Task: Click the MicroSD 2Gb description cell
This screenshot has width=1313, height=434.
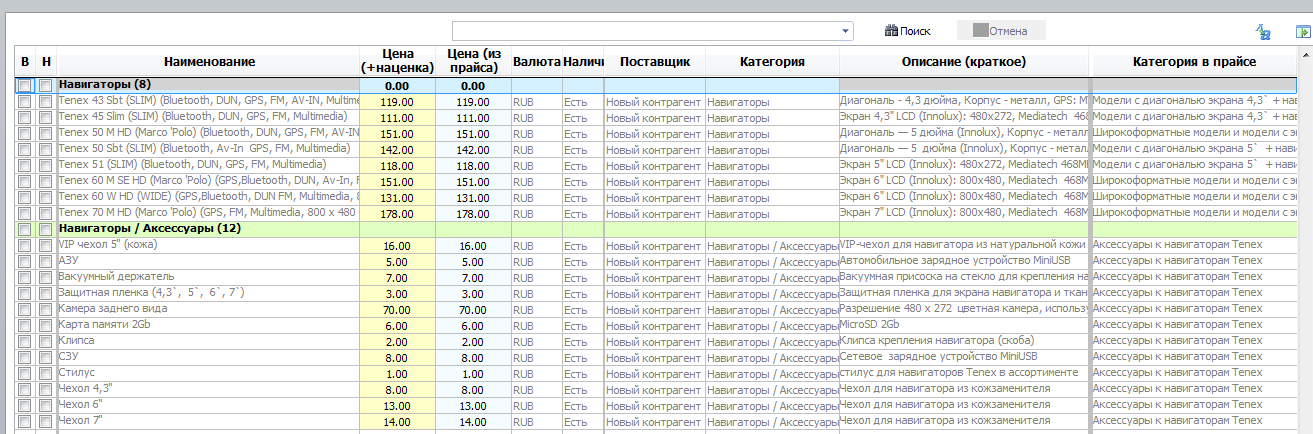Action: click(x=964, y=326)
